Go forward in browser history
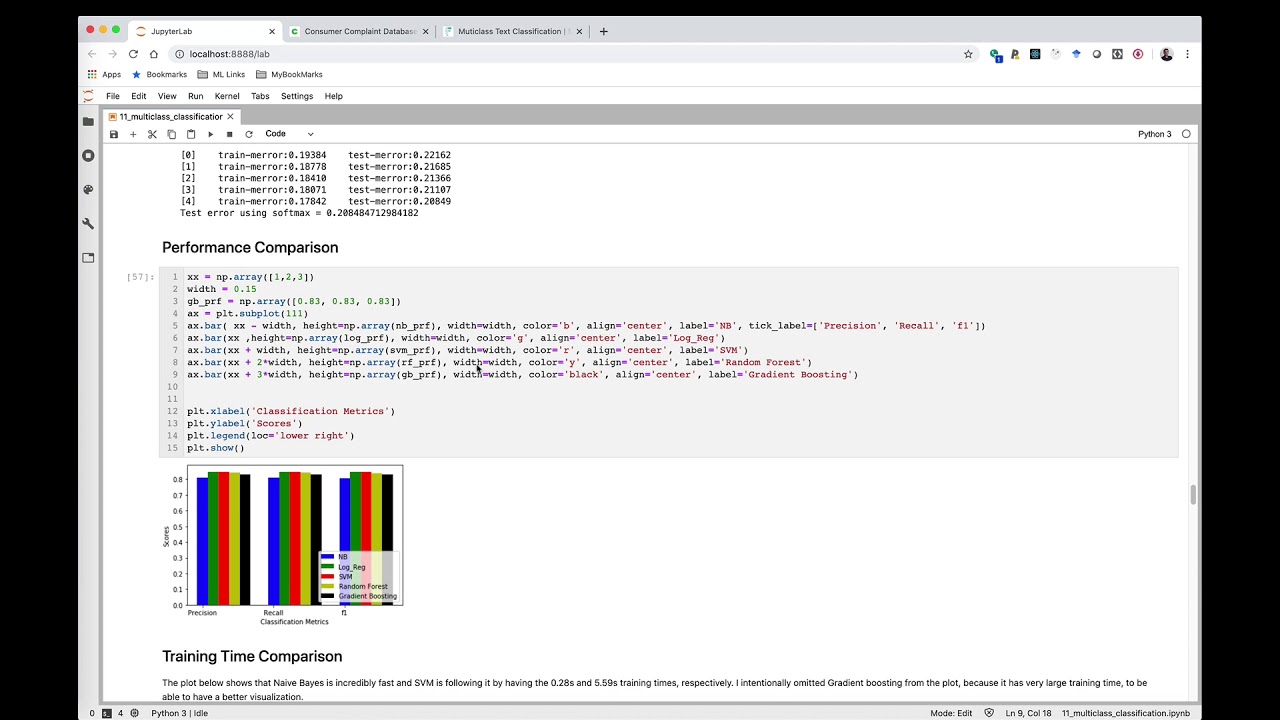1280x720 pixels. [x=112, y=54]
